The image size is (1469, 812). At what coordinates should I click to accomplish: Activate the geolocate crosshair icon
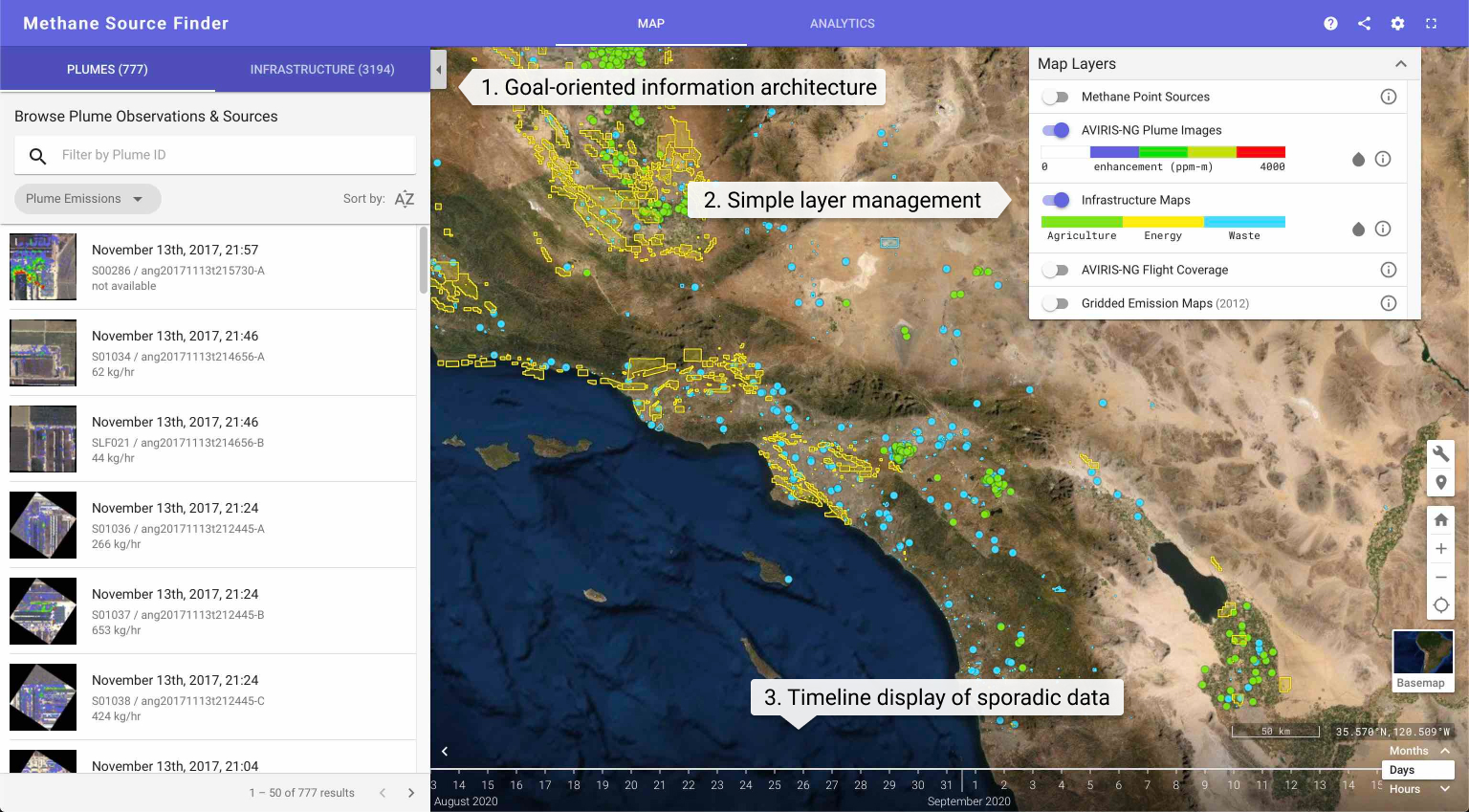[1441, 604]
